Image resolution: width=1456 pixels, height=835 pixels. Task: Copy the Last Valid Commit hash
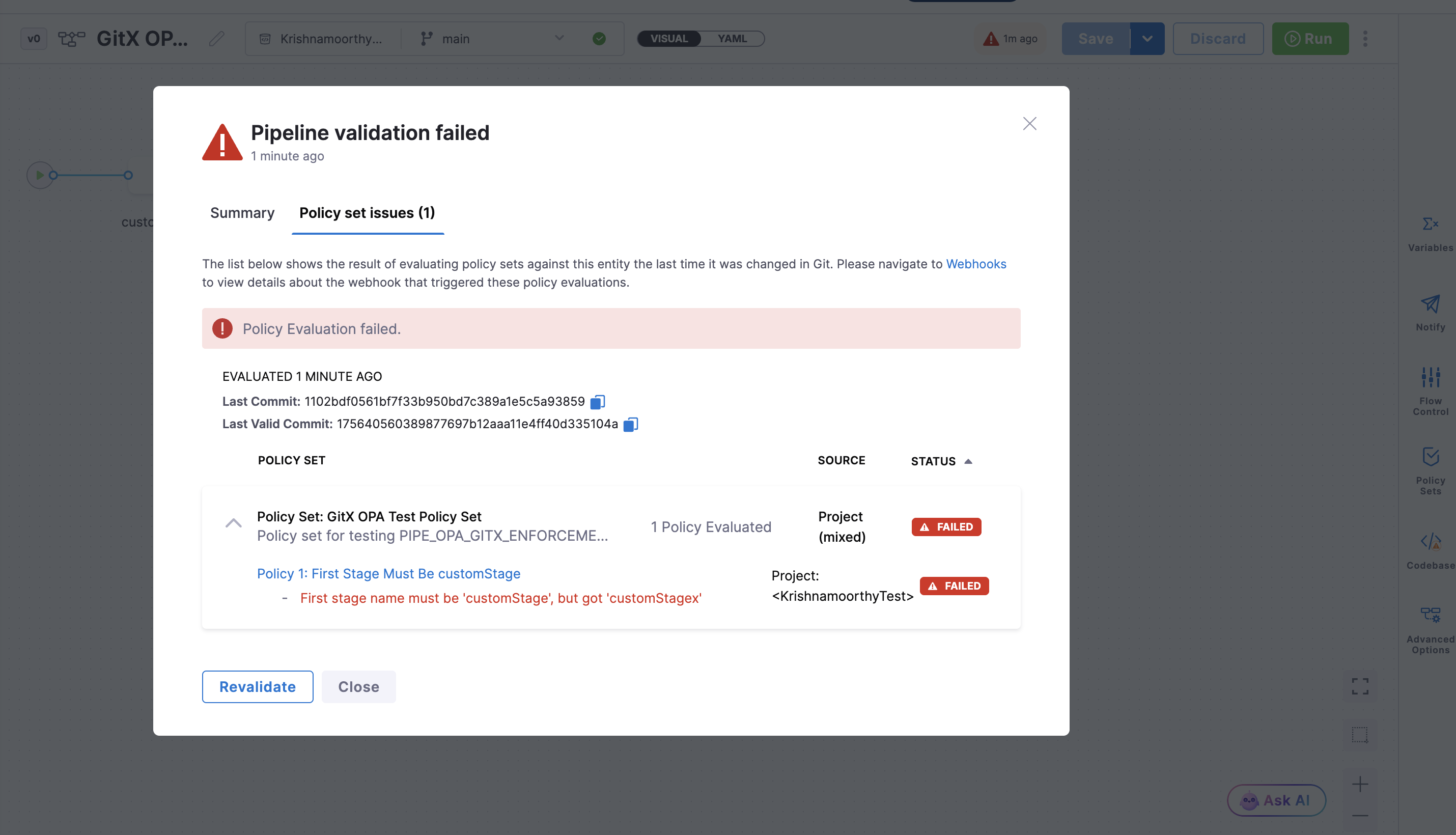pos(630,425)
